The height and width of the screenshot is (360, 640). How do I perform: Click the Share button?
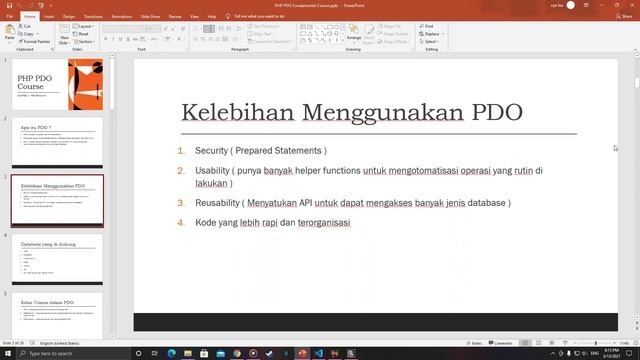(x=624, y=16)
